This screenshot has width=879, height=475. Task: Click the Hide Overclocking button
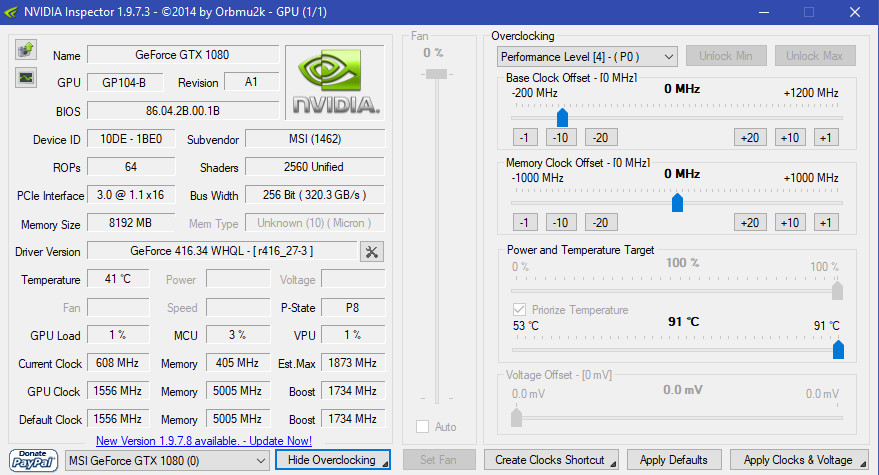tap(333, 460)
